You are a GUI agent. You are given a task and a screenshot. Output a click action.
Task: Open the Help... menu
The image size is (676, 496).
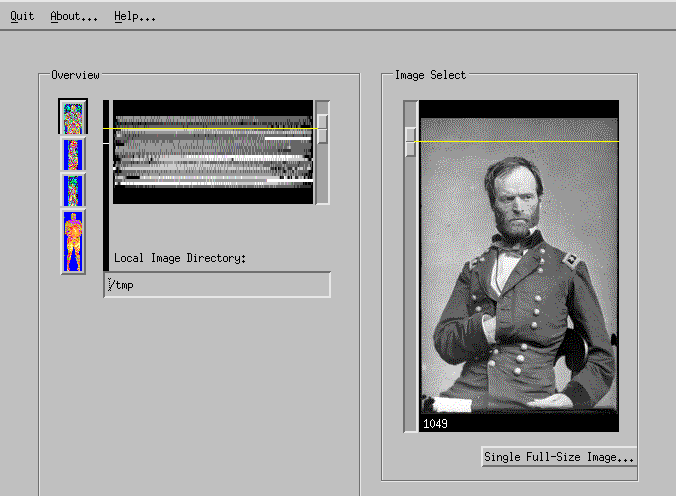[135, 16]
